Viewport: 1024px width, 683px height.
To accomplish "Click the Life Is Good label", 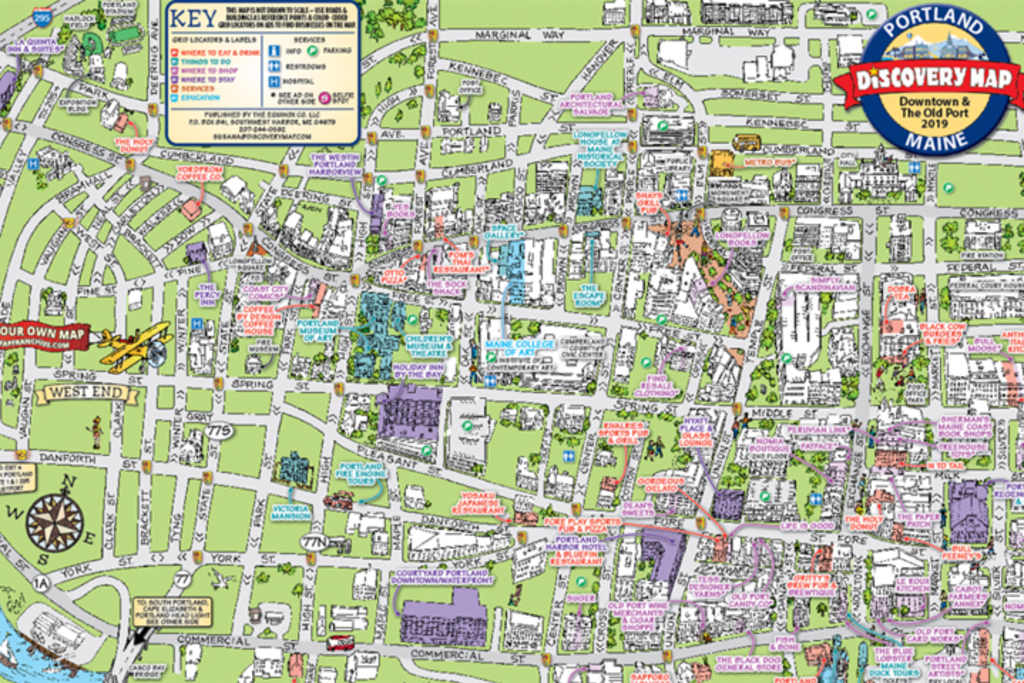I will (x=807, y=526).
